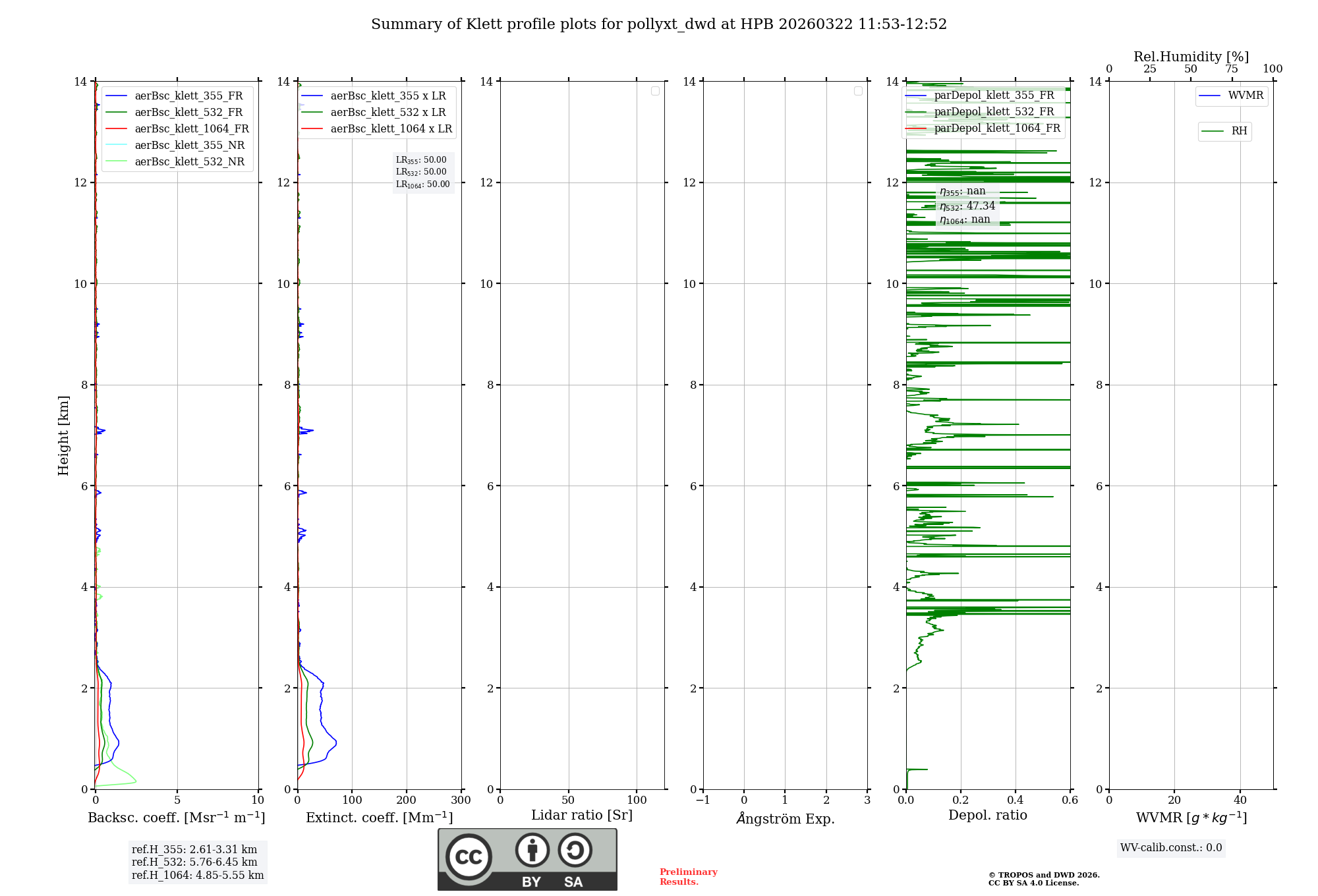
Task: Click the WVMR legend entry
Action: click(1245, 96)
